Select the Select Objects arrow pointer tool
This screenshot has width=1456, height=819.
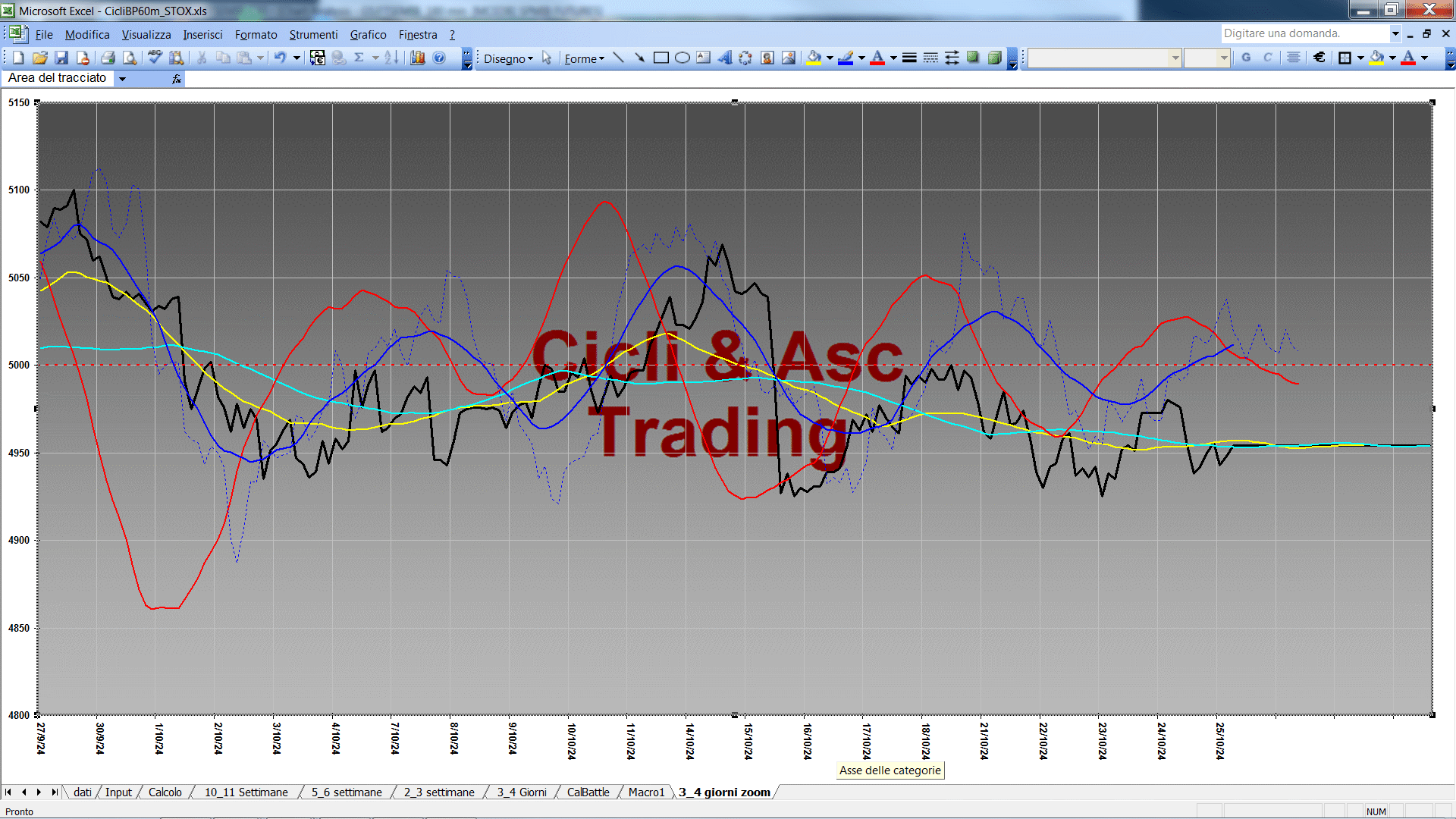[x=547, y=58]
